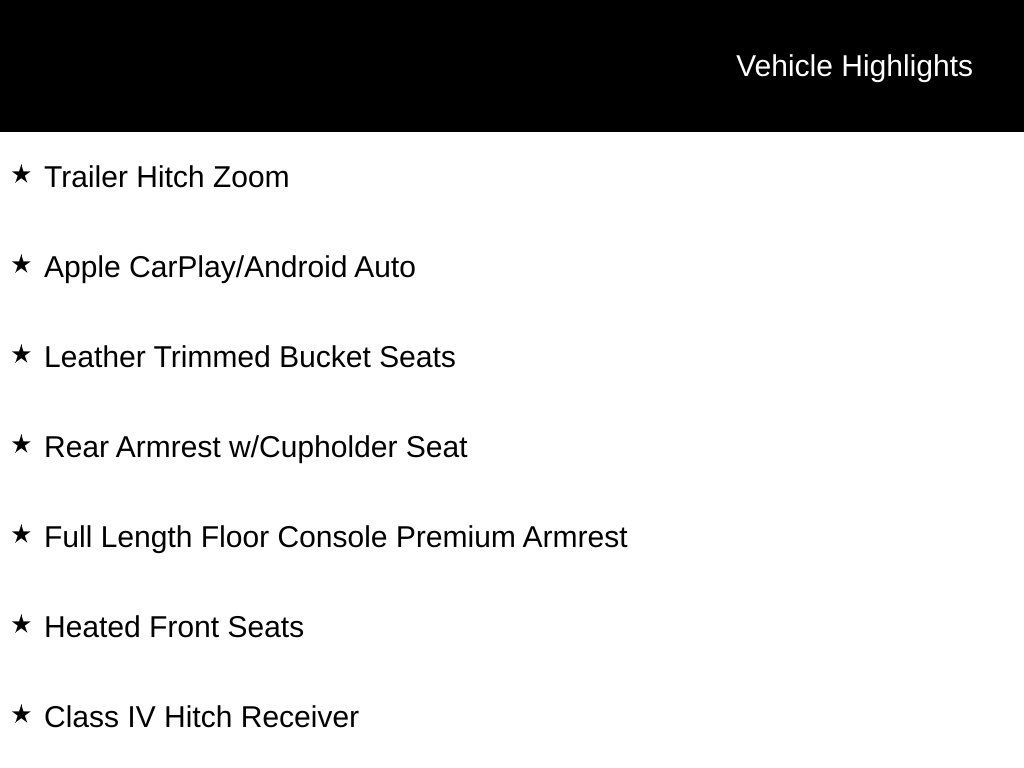Click the star icon beside Trailer Hitch Zoom
The image size is (1024, 768).
click(21, 174)
